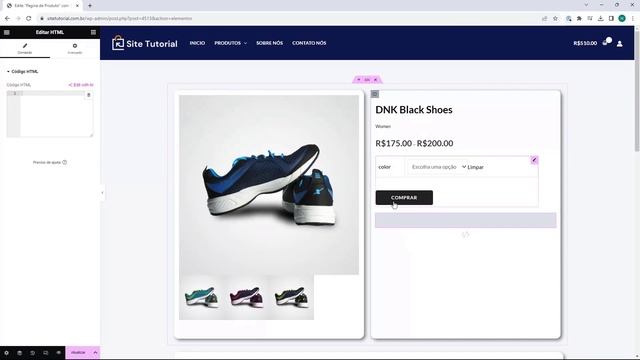The image size is (640, 360).
Task: Add new section plus handle
Action: pyautogui.click(x=359, y=80)
